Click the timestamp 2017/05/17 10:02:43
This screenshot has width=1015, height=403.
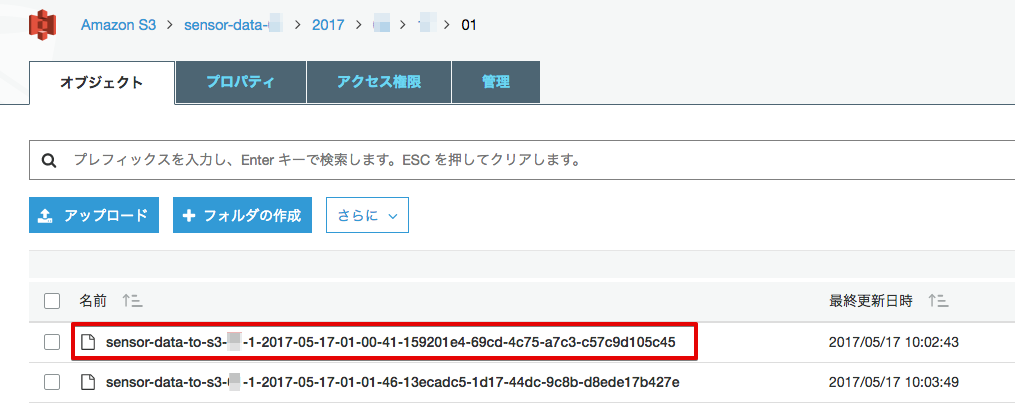(893, 342)
